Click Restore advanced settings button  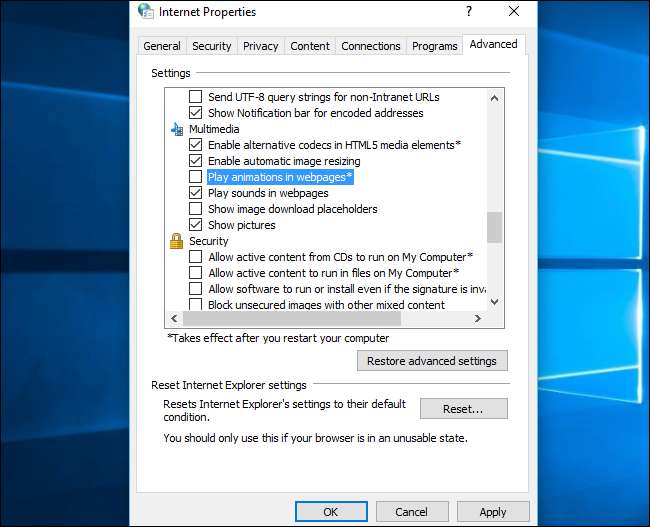coord(432,361)
